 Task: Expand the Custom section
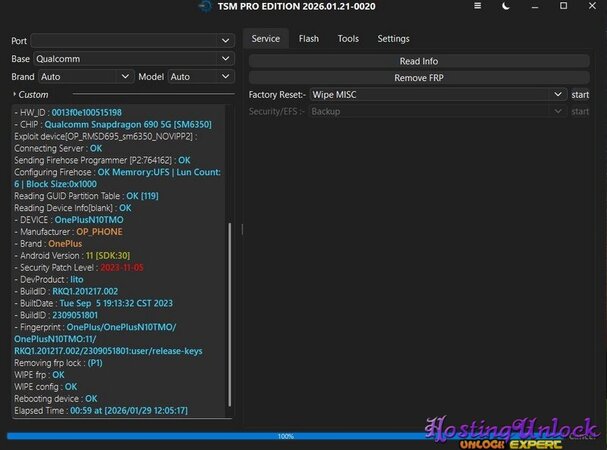click(x=32, y=94)
